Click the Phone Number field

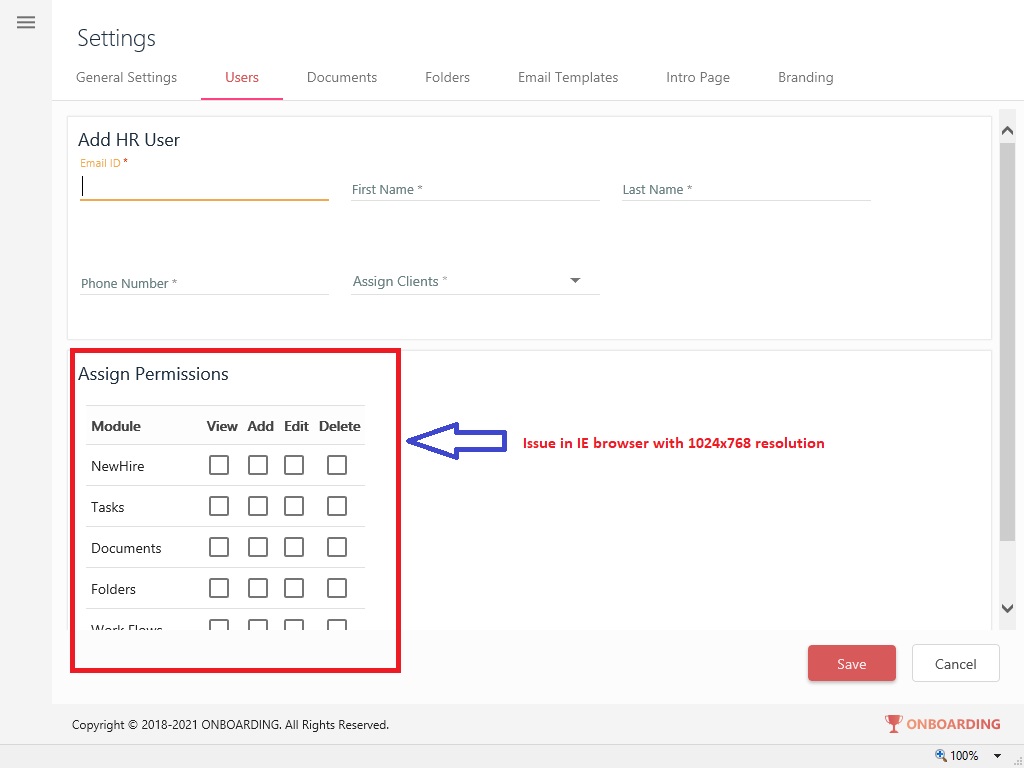pyautogui.click(x=204, y=283)
